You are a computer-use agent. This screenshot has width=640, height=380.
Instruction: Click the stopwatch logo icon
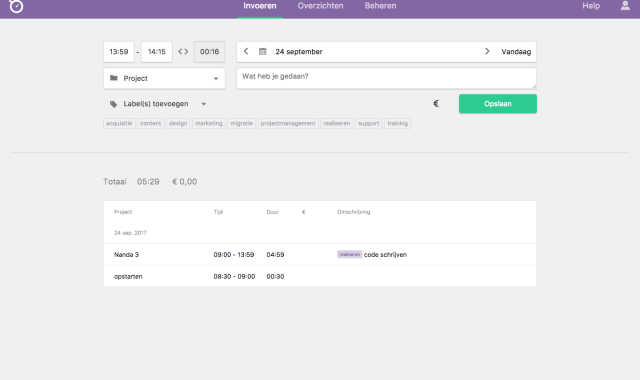tap(16, 6)
